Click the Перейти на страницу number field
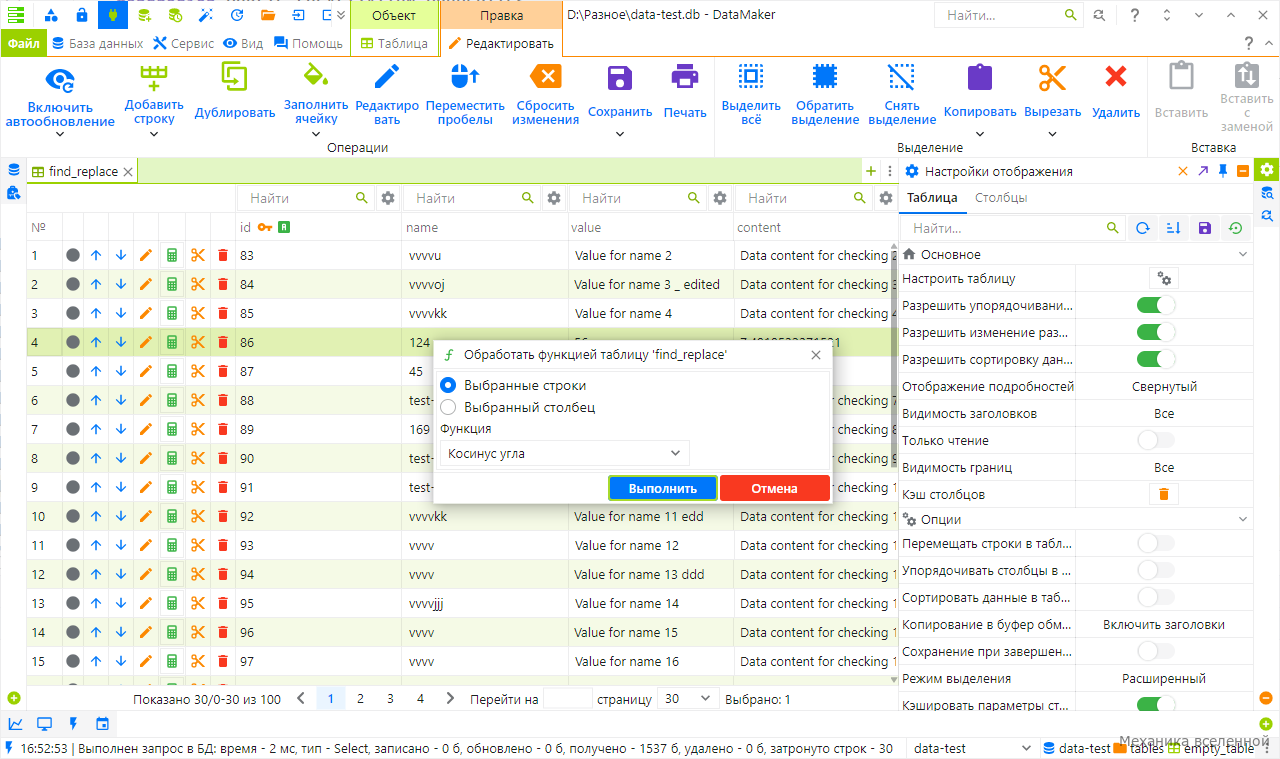Screen dimensions: 1280x759 [568, 699]
